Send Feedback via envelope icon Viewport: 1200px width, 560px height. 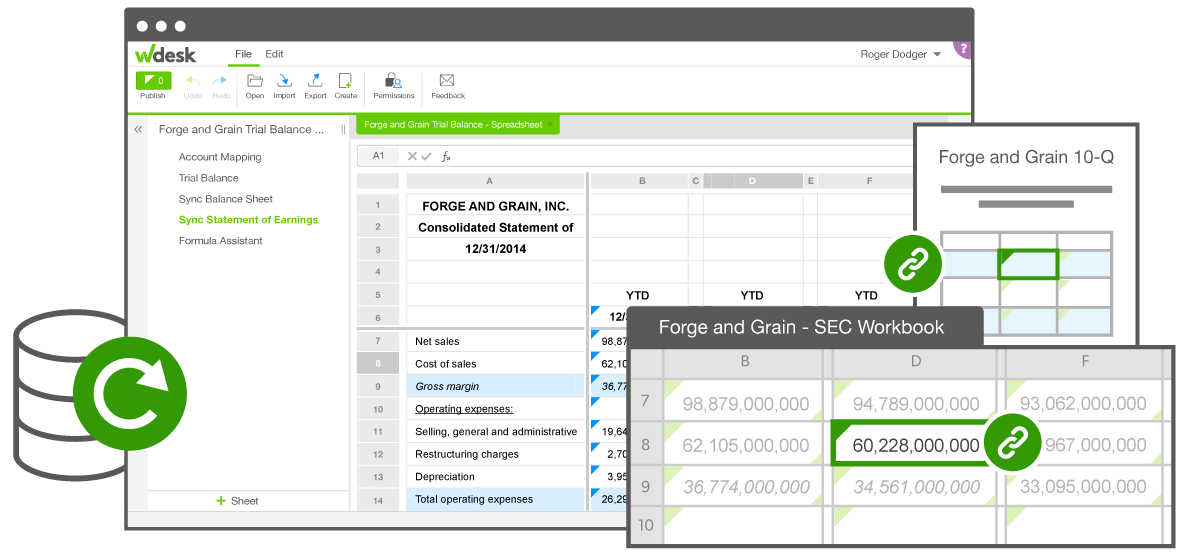coord(447,80)
